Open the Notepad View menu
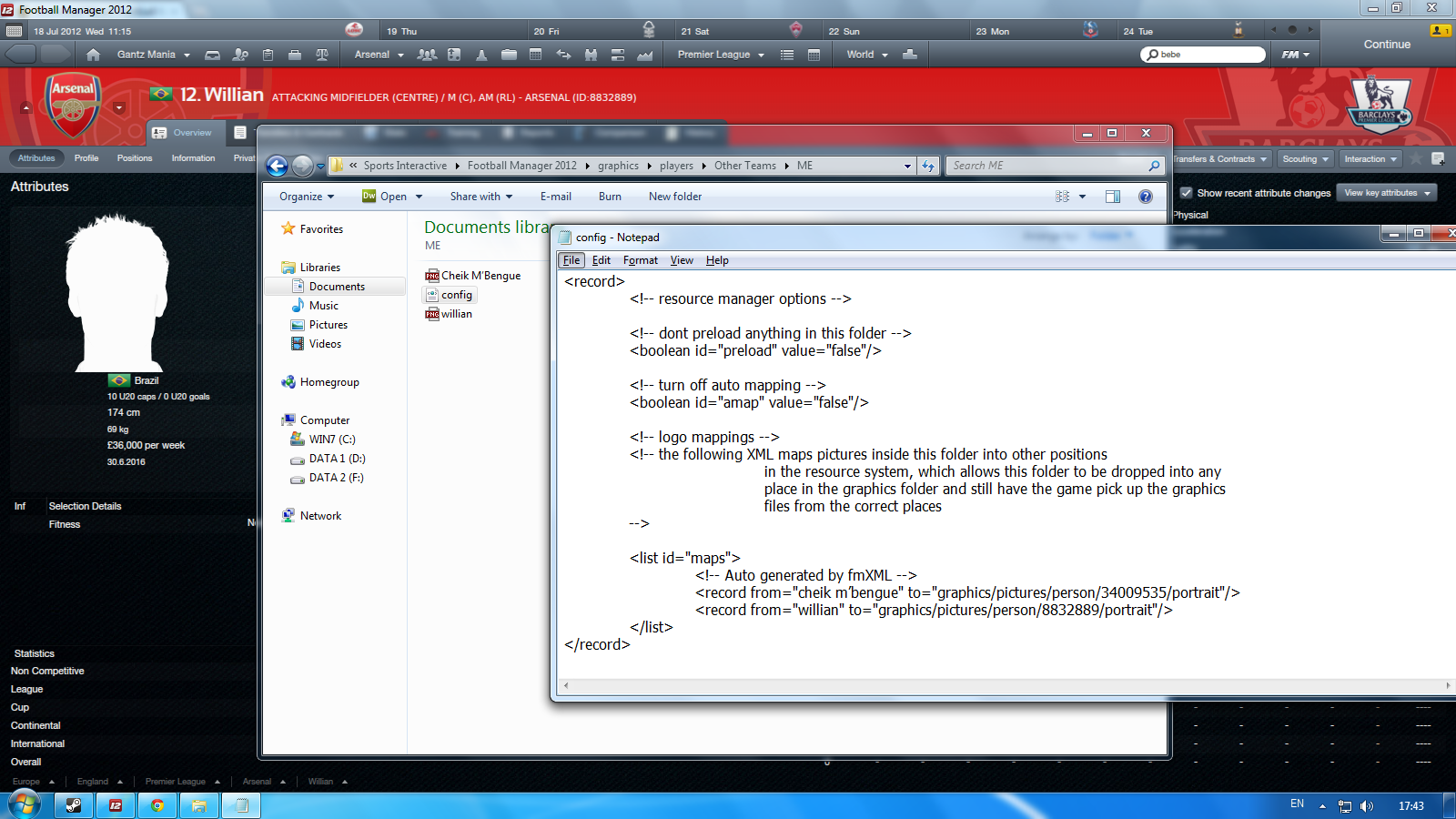Screen dimensions: 1456x819 (x=682, y=260)
